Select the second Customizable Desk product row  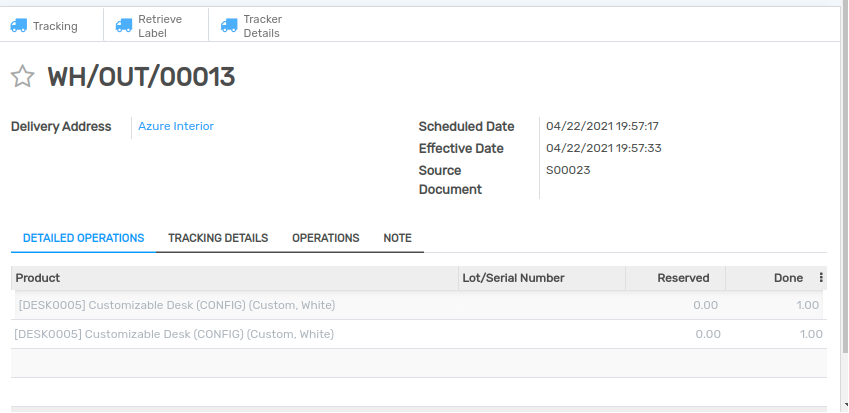175,334
